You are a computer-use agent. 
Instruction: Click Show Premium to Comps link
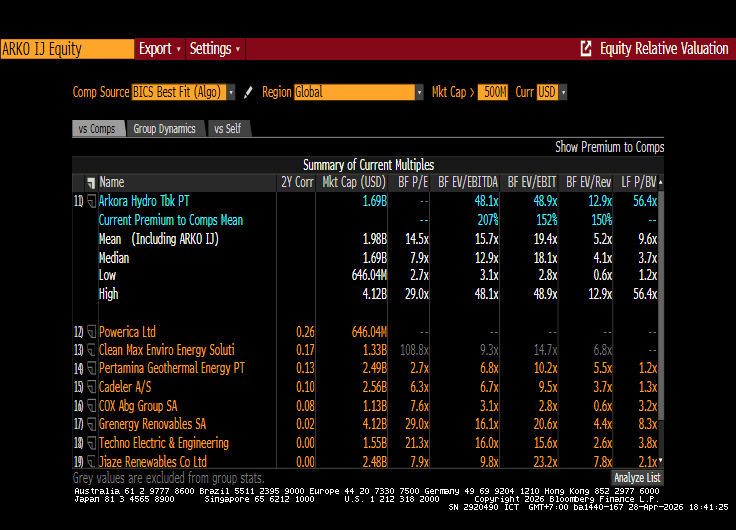609,147
